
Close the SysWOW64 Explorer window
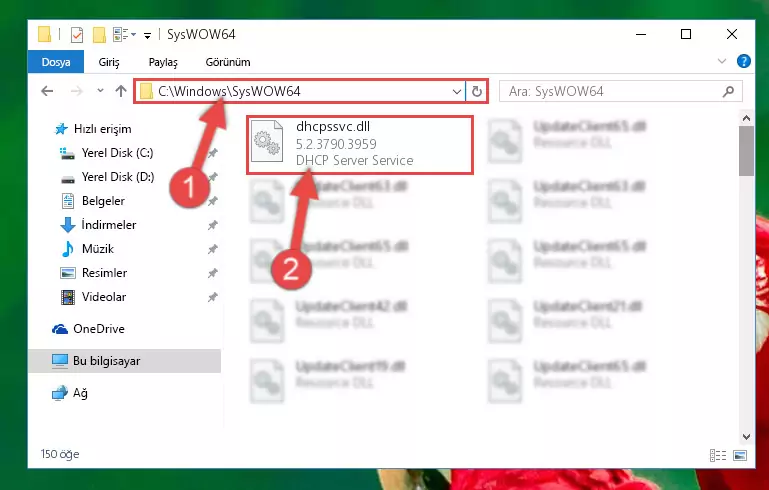point(732,34)
